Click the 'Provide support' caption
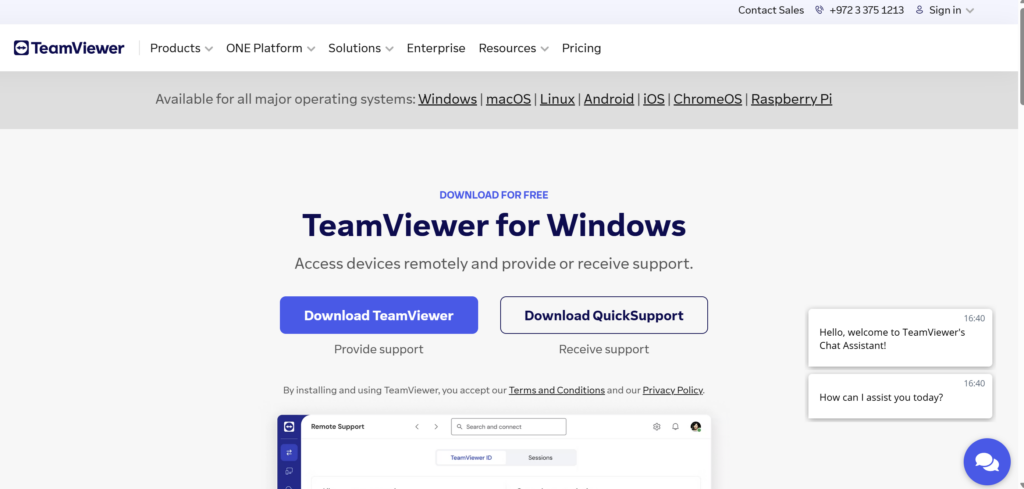This screenshot has width=1024, height=489. pyautogui.click(x=379, y=349)
